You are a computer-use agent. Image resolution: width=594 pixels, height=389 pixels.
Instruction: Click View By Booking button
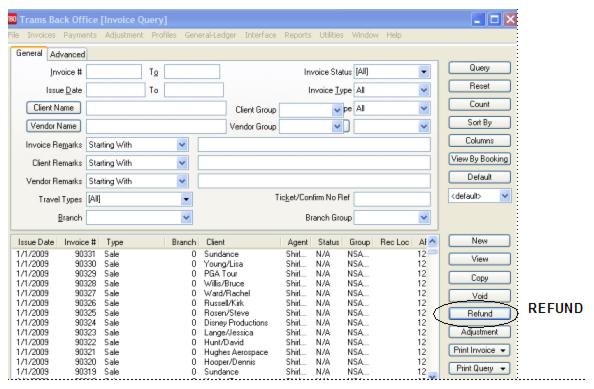pos(479,159)
